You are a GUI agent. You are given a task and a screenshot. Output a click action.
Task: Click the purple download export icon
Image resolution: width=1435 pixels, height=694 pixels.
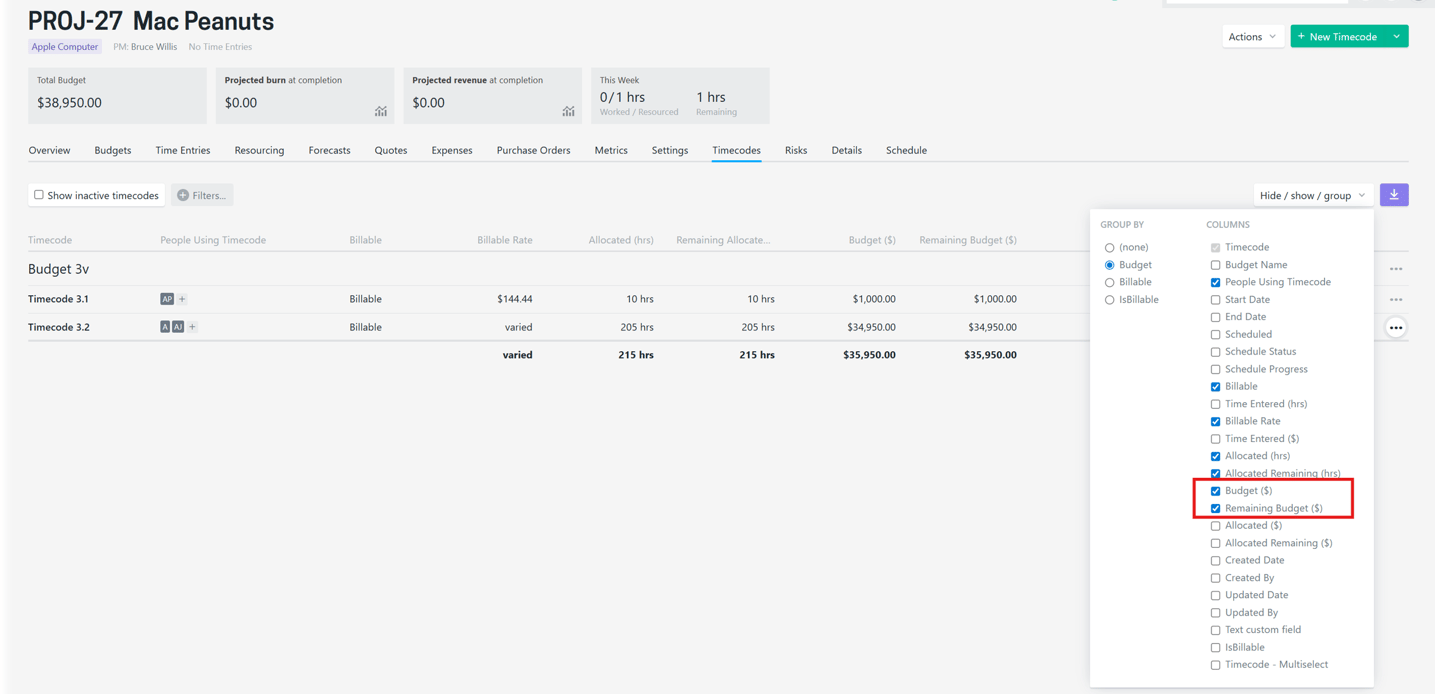(1394, 195)
